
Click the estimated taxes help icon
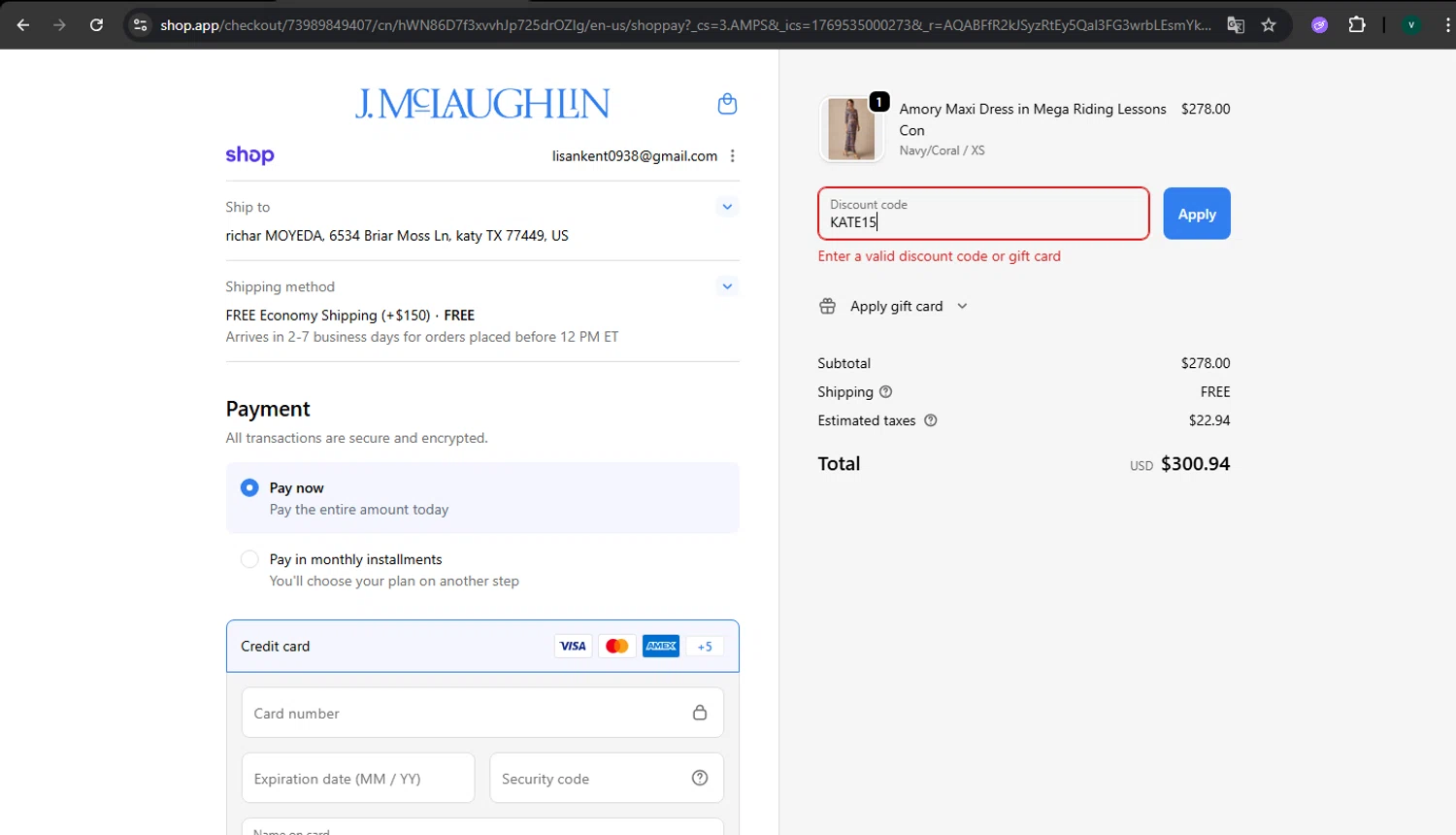point(930,420)
